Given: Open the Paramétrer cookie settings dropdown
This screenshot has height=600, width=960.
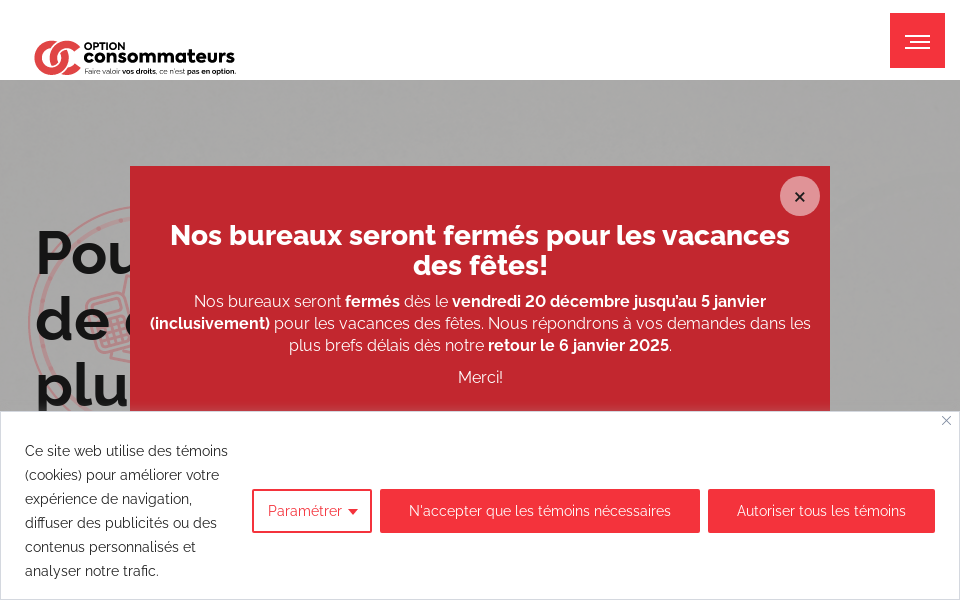Looking at the screenshot, I should point(311,510).
